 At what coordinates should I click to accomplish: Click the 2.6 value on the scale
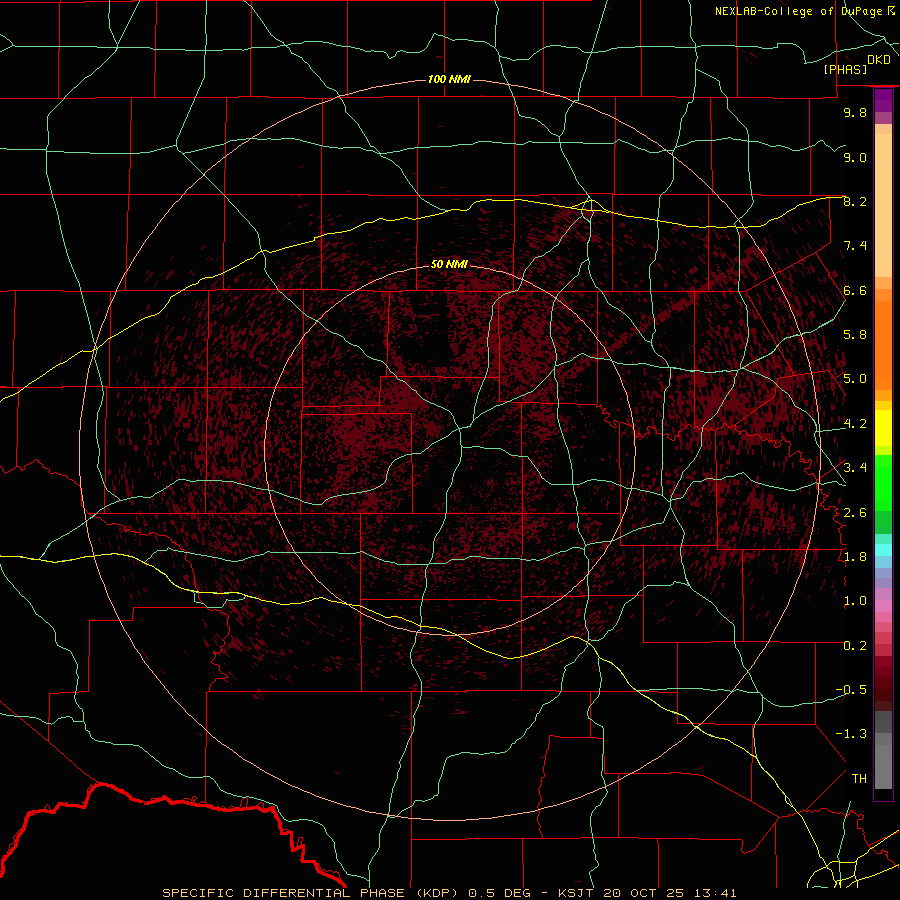click(855, 513)
